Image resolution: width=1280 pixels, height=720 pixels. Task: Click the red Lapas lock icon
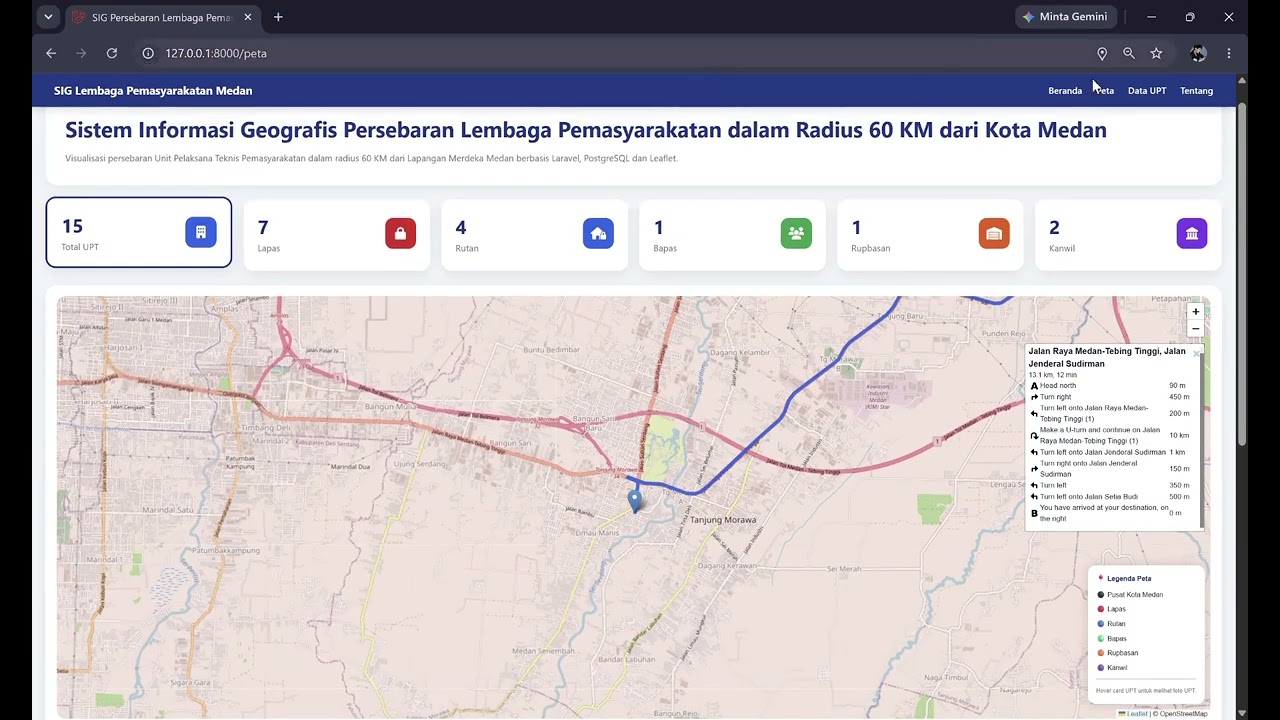click(x=400, y=233)
